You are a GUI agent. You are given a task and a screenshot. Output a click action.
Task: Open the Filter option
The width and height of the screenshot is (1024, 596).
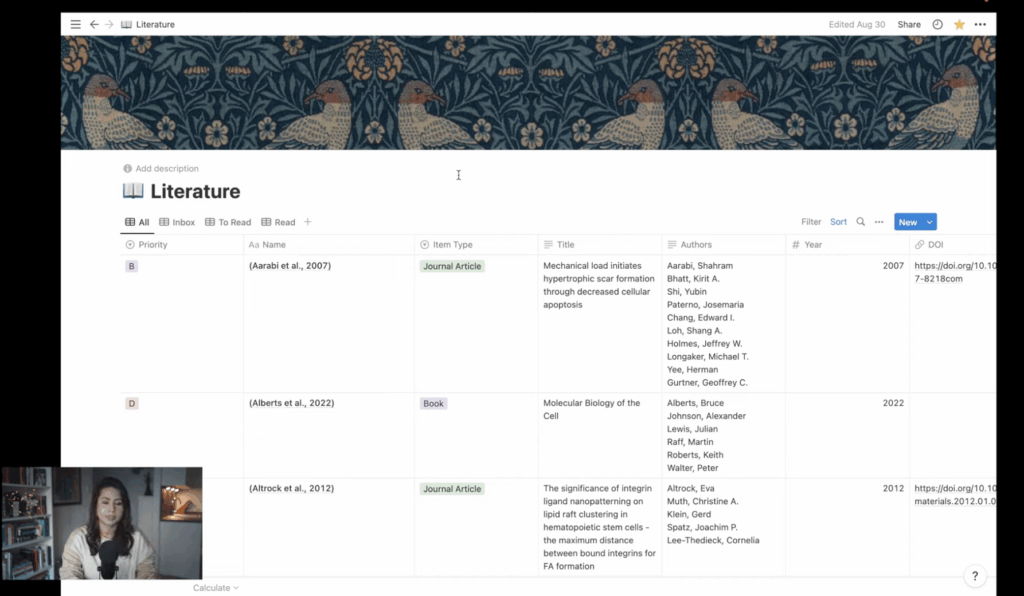[811, 222]
